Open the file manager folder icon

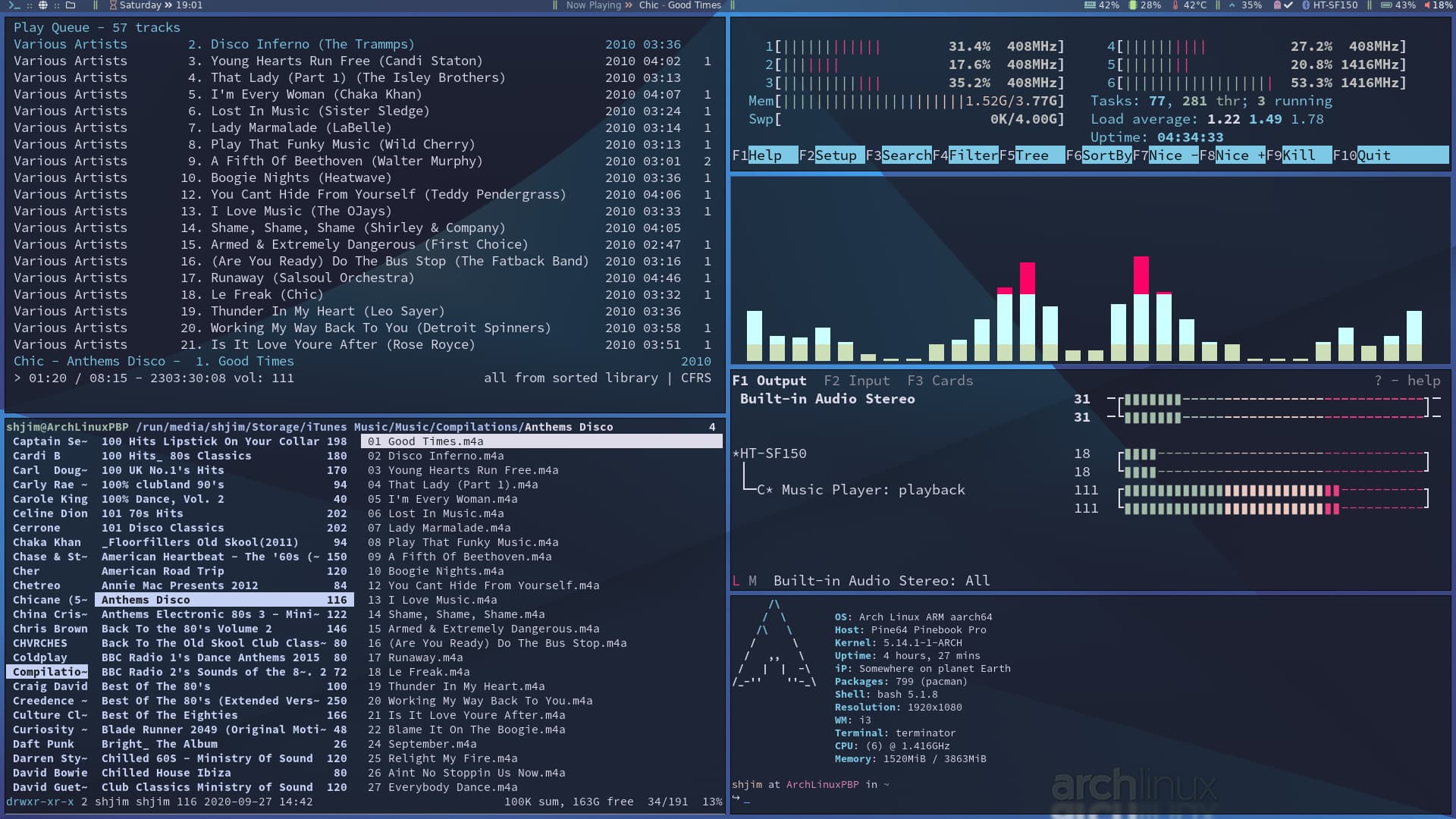[71, 5]
